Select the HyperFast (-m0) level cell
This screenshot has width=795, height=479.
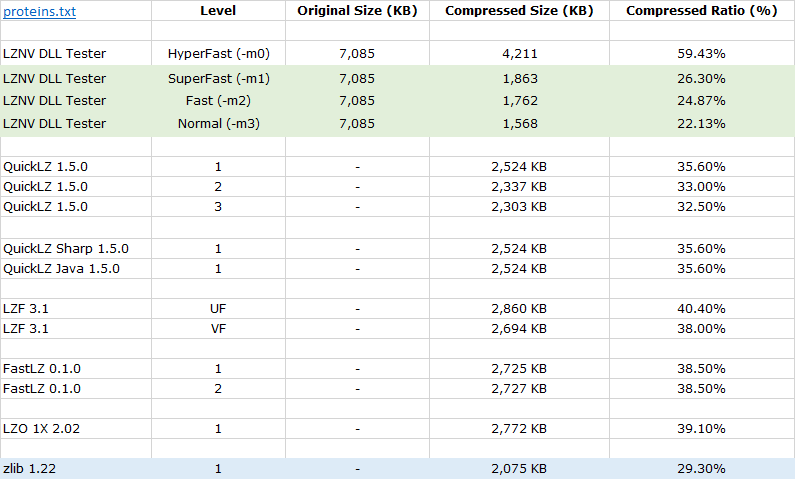point(219,53)
